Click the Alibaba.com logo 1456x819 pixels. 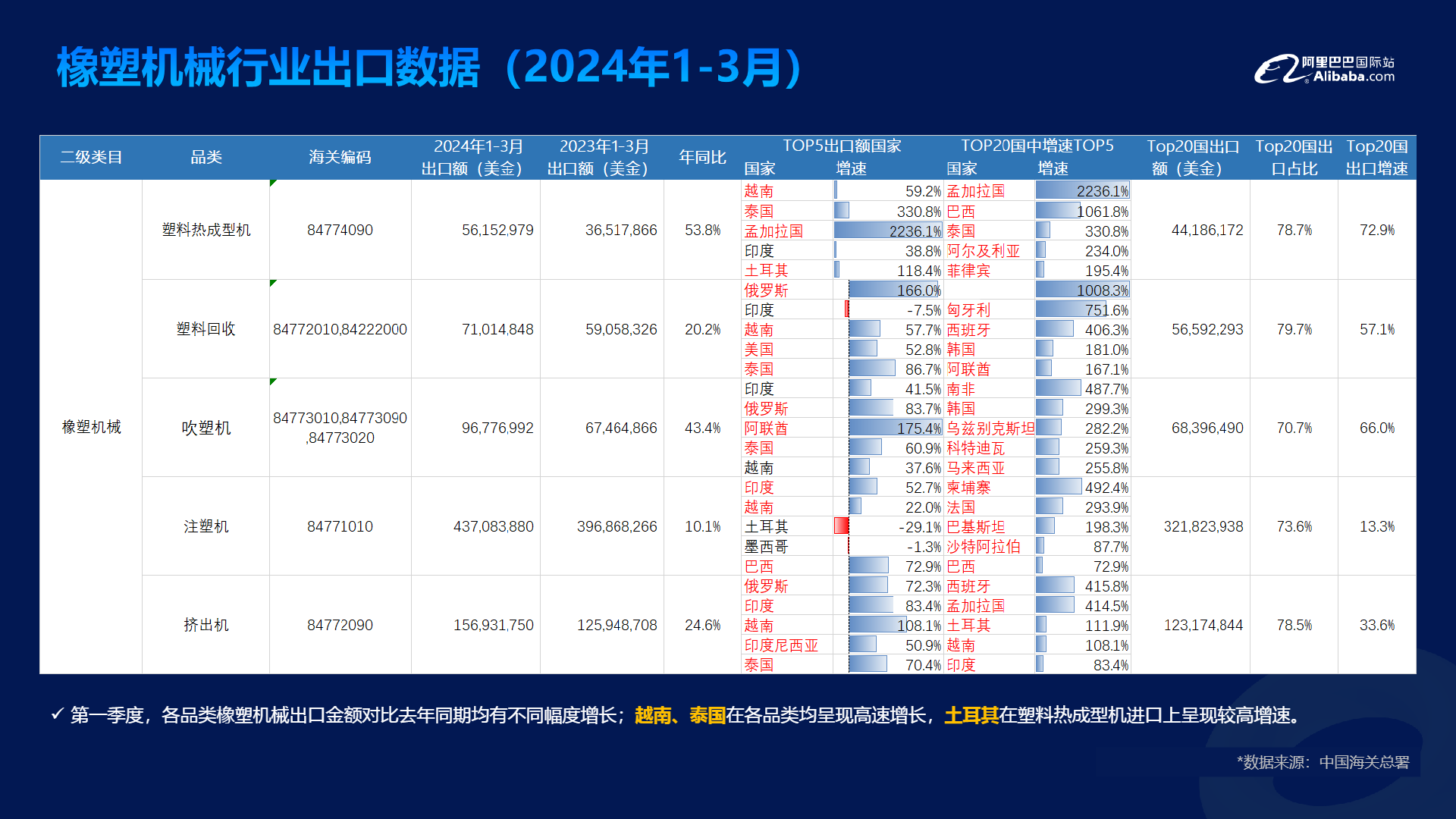(1325, 69)
